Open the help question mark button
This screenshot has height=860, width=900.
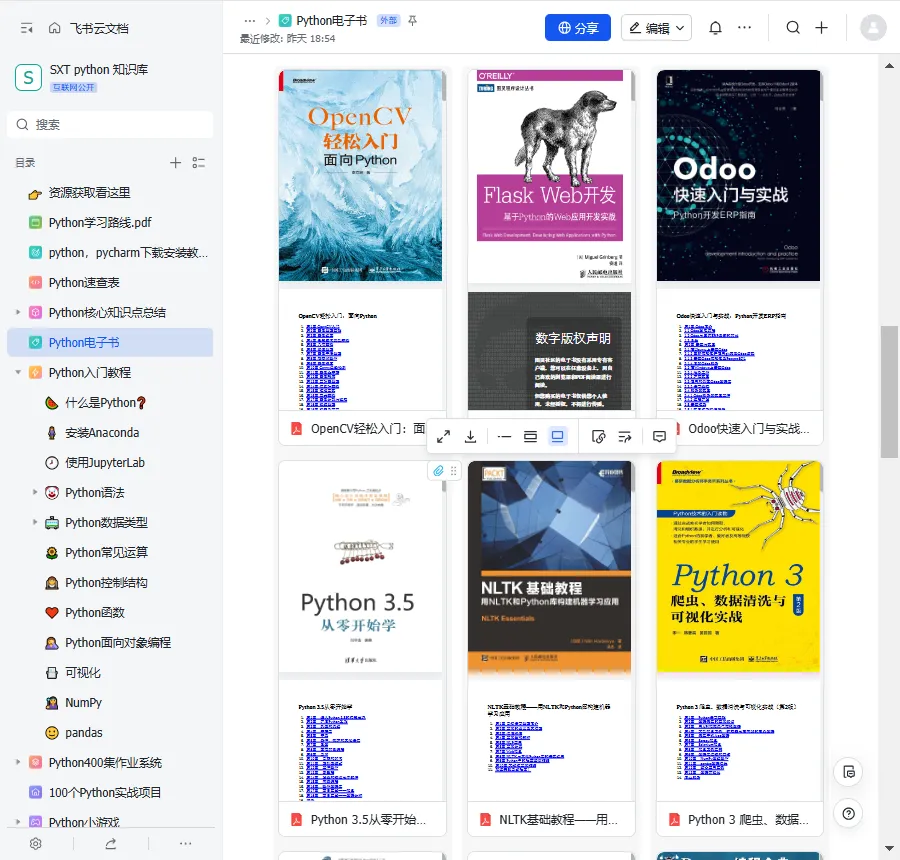click(848, 813)
